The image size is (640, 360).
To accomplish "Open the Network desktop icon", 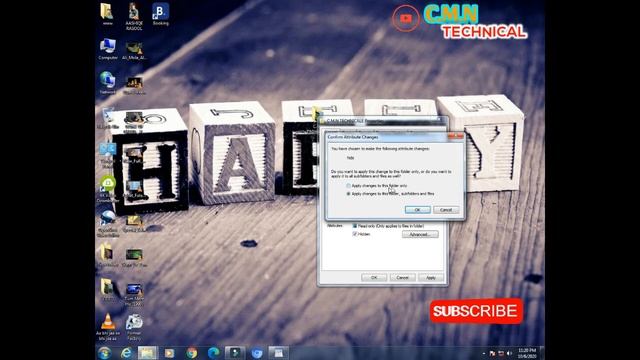I will (x=108, y=83).
